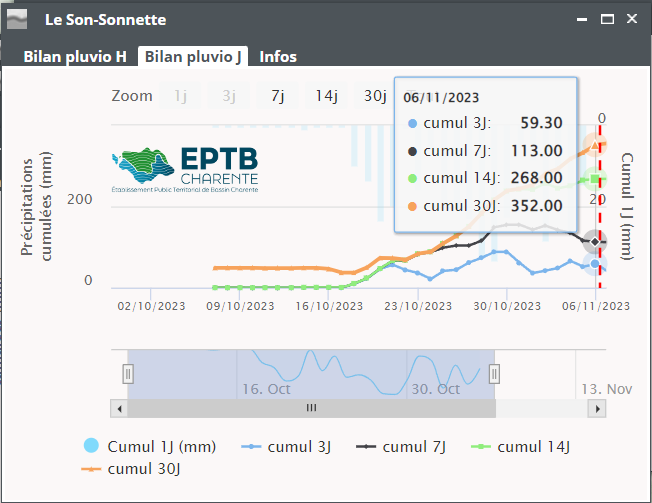This screenshot has height=503, width=652.
Task: Click the 09/10/2023 x-axis label
Action: 240,306
